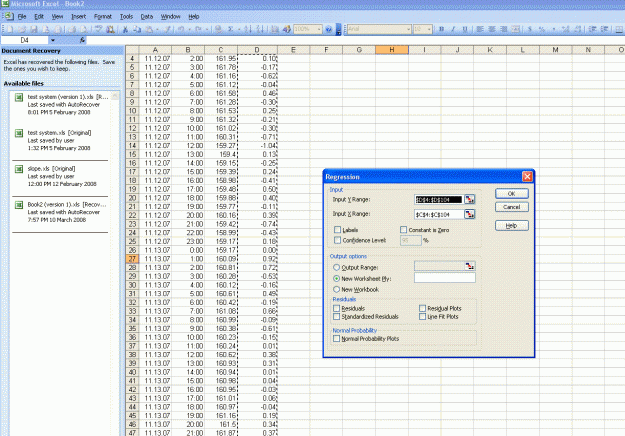The width and height of the screenshot is (625, 436).
Task: Select the New Workbook radio button
Action: pos(336,289)
